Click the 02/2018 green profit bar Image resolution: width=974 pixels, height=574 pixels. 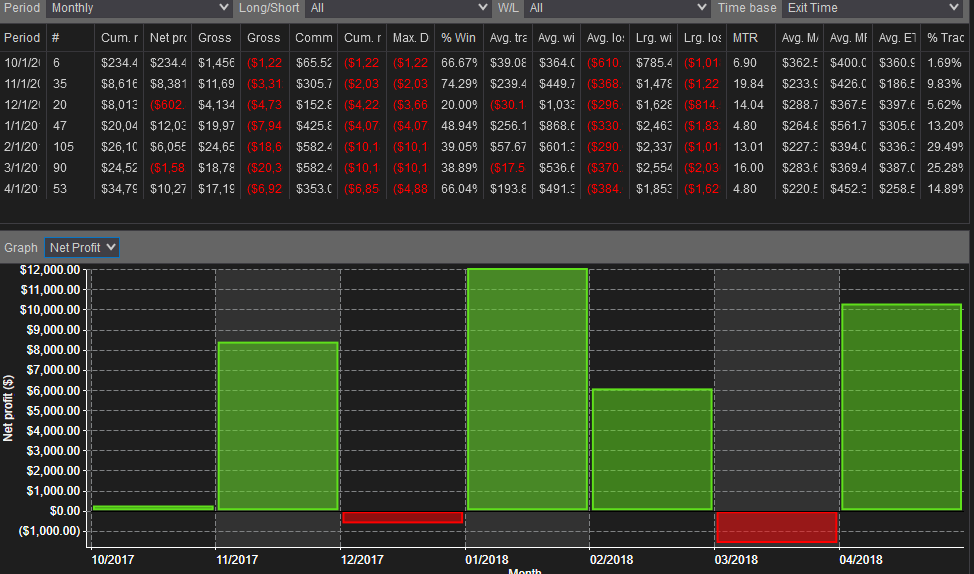[652, 450]
